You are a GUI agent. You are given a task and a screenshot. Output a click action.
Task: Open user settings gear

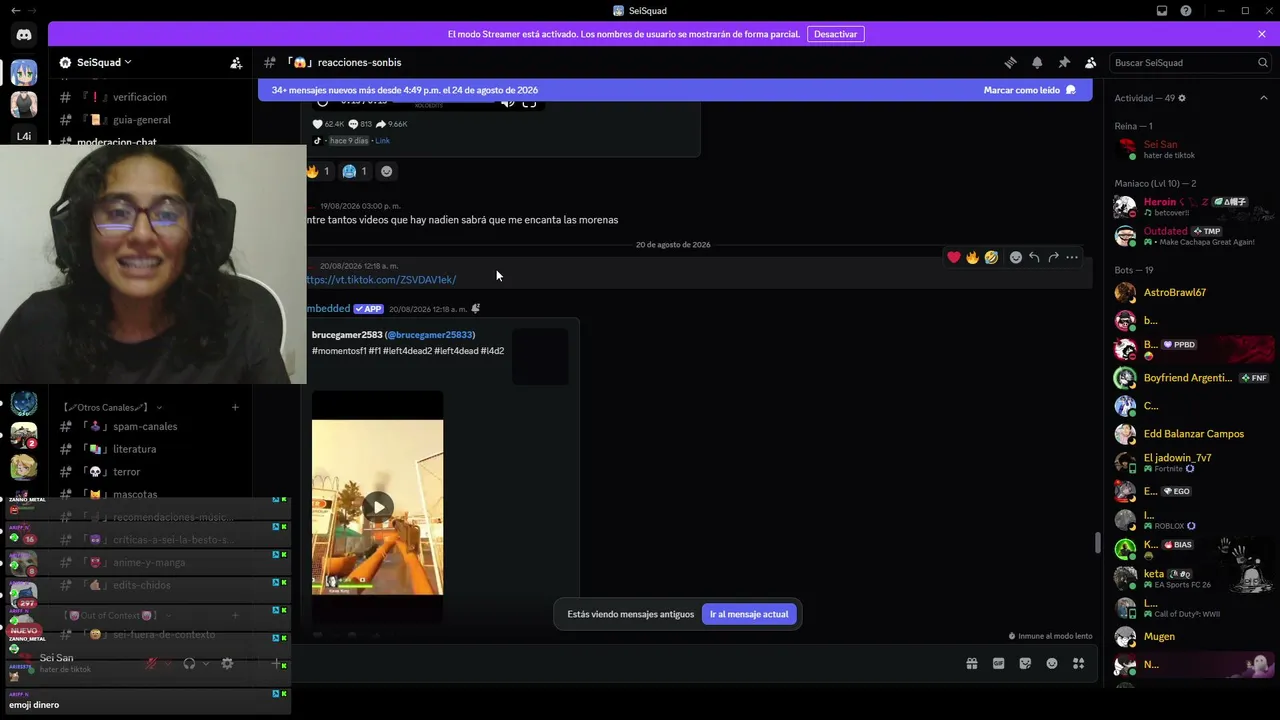tap(227, 663)
